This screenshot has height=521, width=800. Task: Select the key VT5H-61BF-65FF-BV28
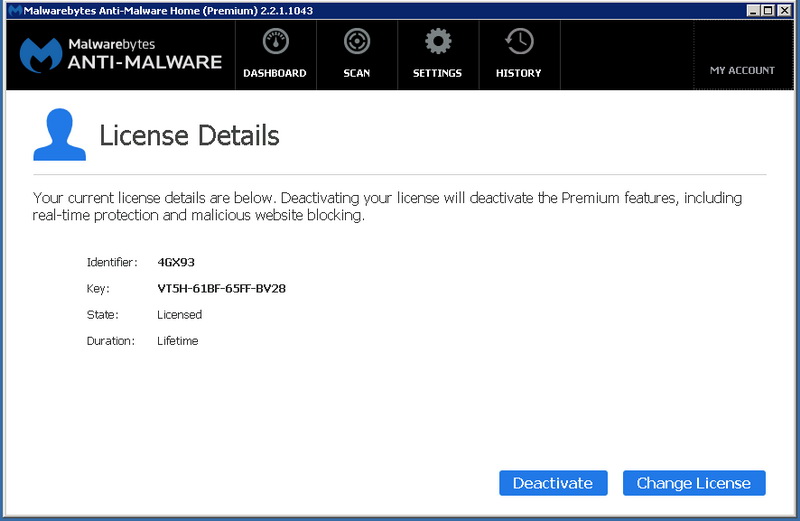tap(221, 288)
